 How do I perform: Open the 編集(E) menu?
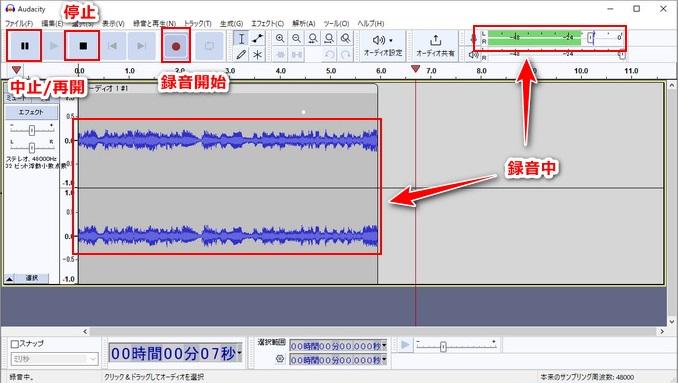point(52,23)
